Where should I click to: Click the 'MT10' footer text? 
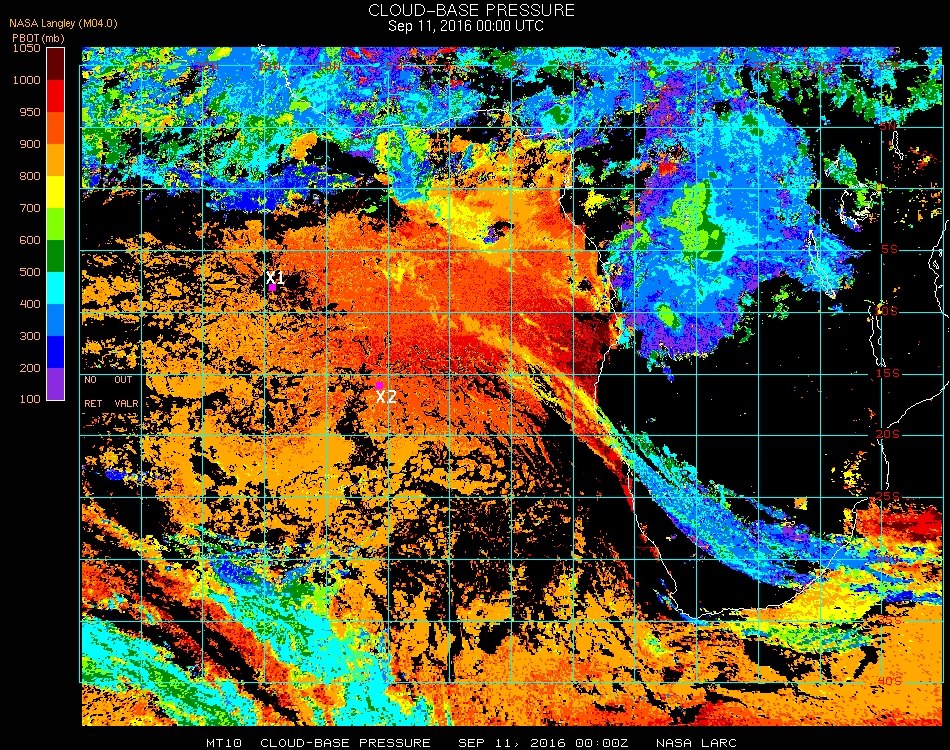click(x=224, y=743)
